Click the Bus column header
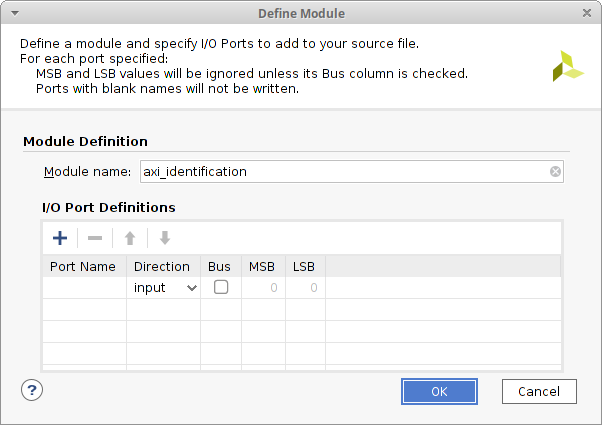Image resolution: width=602 pixels, height=425 pixels. 220,266
